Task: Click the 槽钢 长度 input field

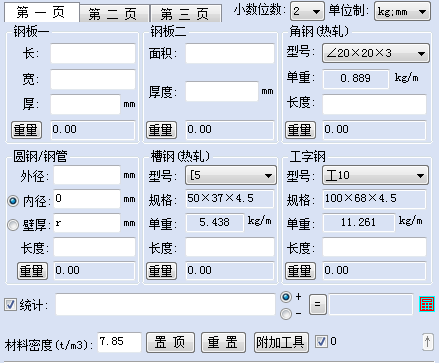Action: (230, 247)
